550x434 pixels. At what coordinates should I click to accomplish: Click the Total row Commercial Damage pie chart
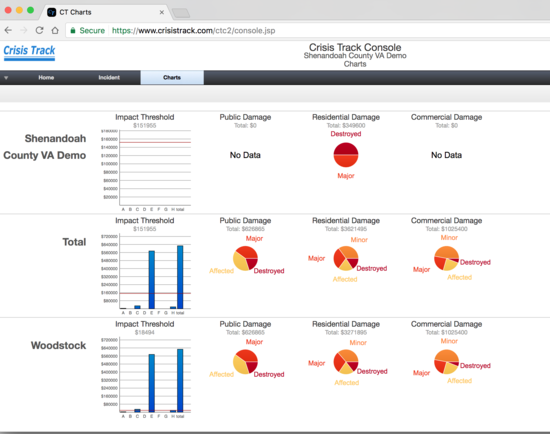click(x=447, y=258)
